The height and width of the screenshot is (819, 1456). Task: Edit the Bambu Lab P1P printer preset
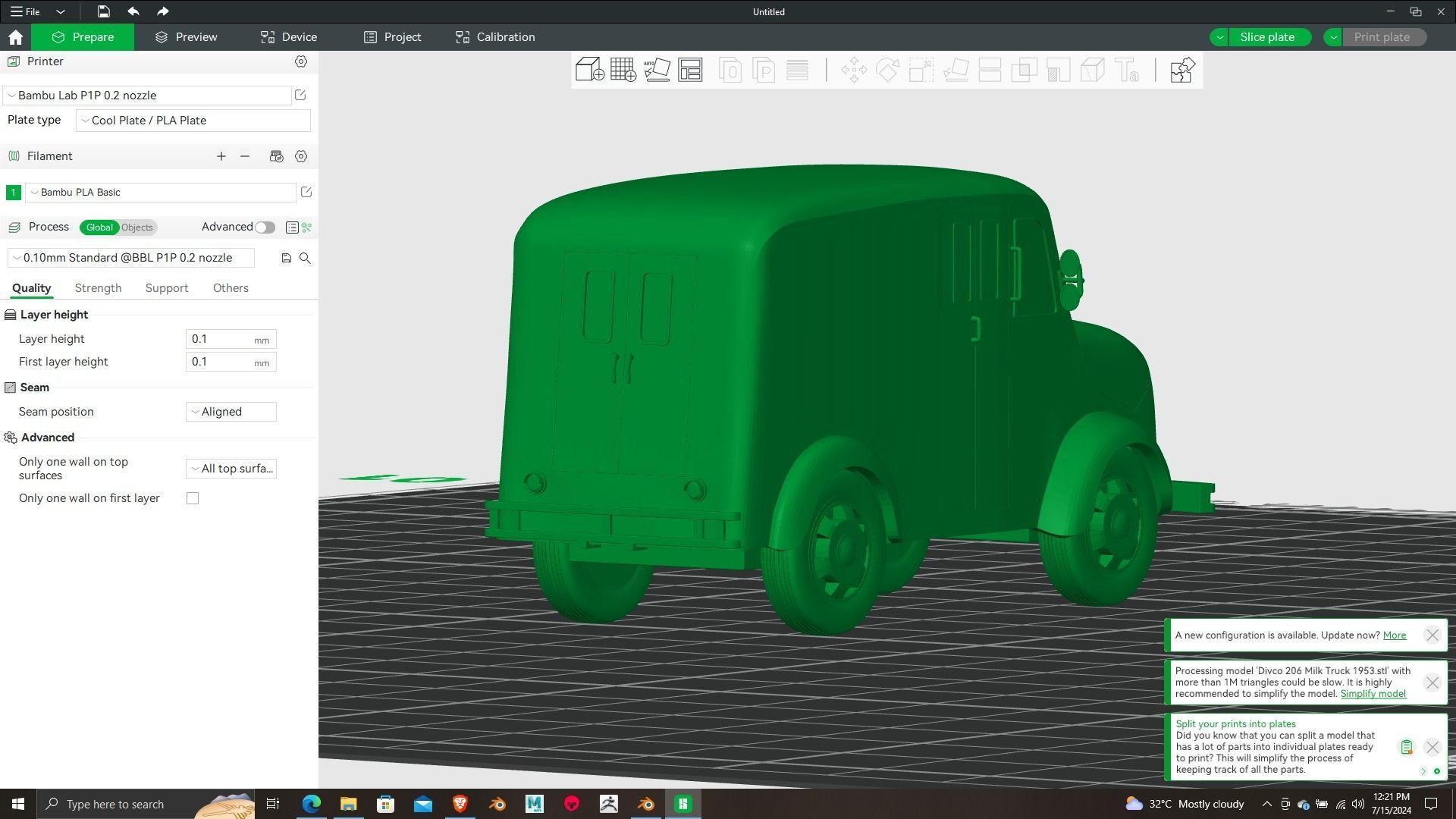click(300, 95)
